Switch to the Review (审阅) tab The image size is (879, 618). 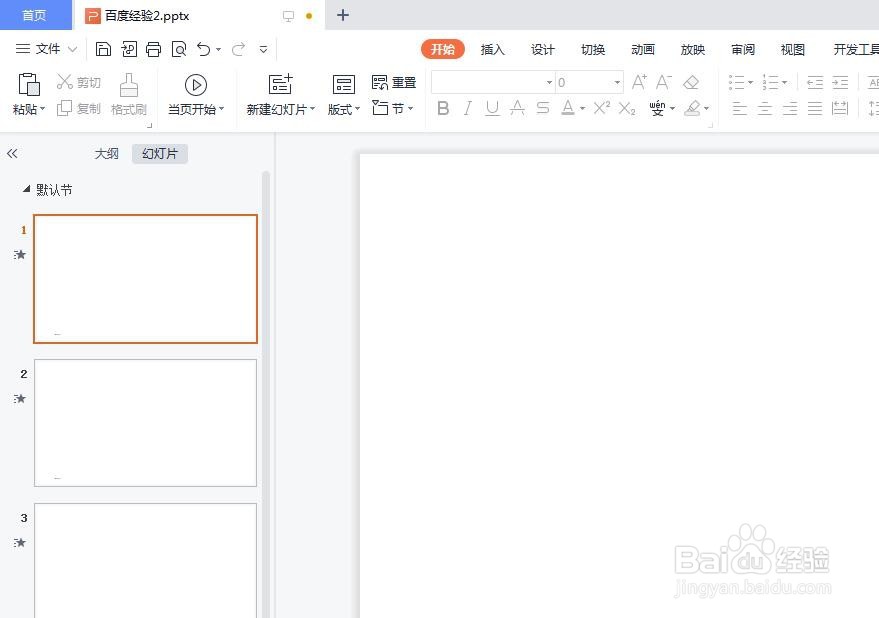[743, 50]
